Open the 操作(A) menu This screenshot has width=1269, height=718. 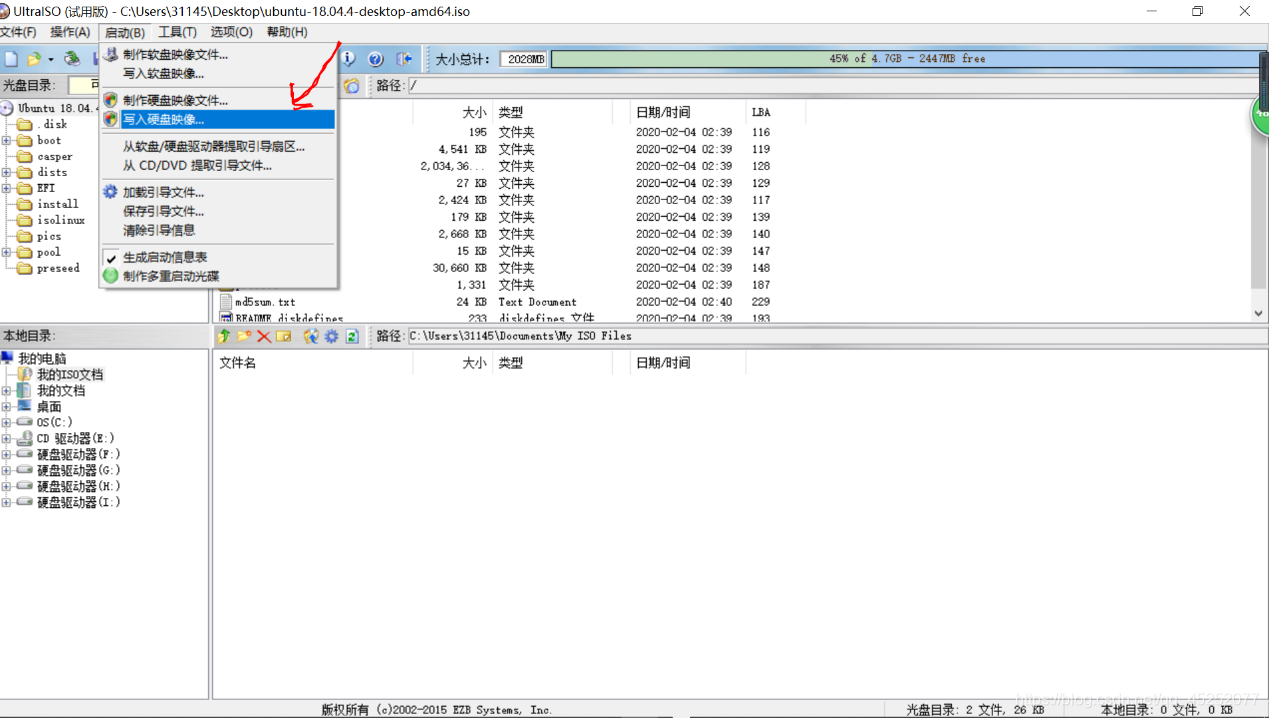pos(70,32)
